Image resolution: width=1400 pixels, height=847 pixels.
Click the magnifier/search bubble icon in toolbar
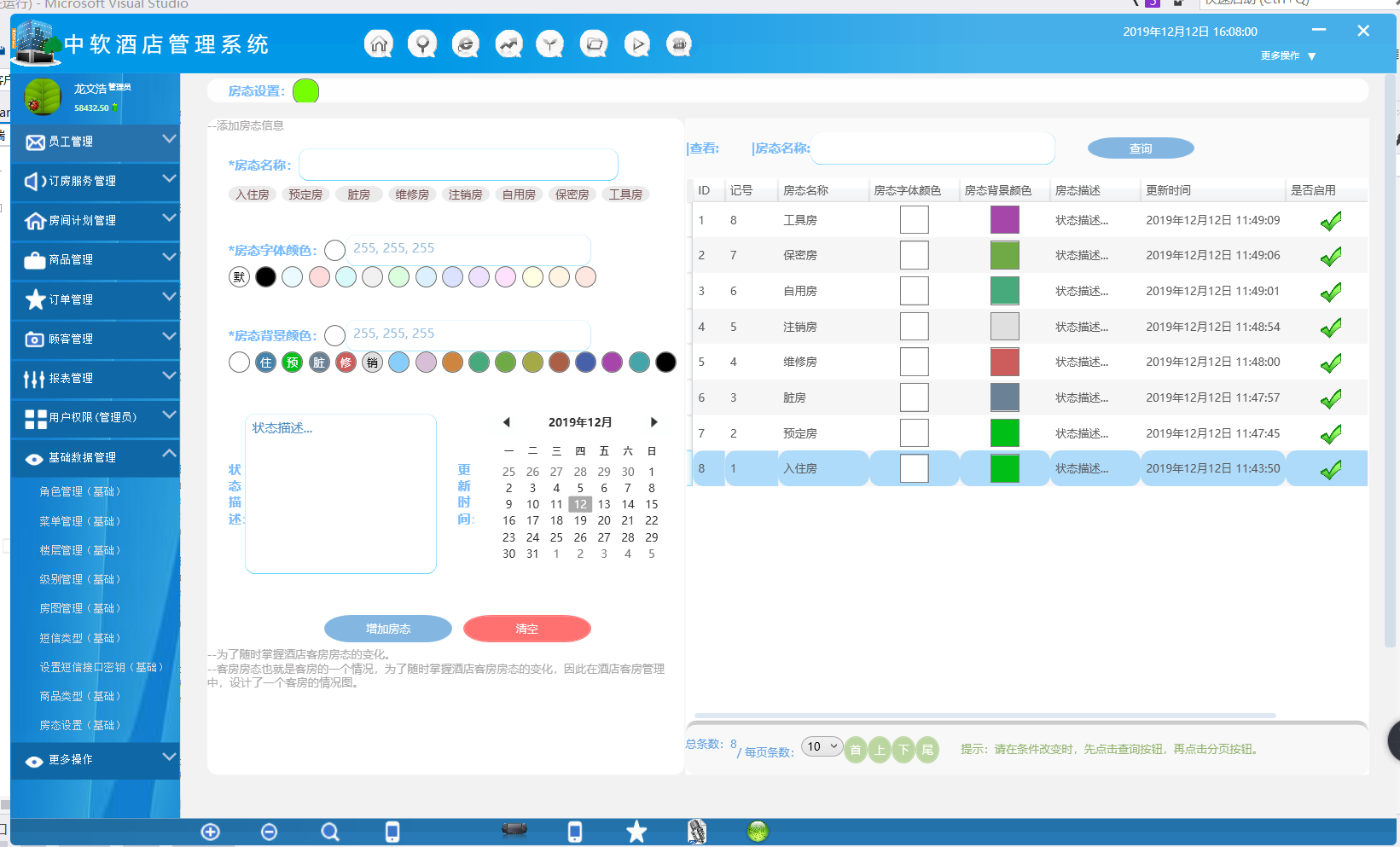pyautogui.click(x=422, y=44)
